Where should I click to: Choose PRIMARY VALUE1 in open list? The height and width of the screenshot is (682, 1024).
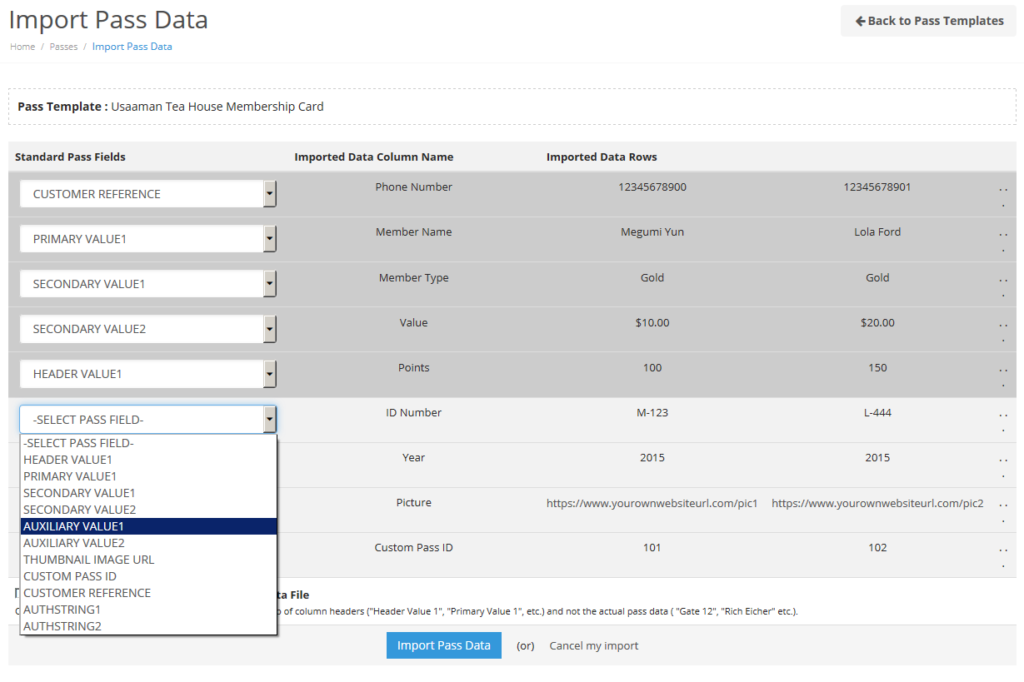pyautogui.click(x=149, y=476)
